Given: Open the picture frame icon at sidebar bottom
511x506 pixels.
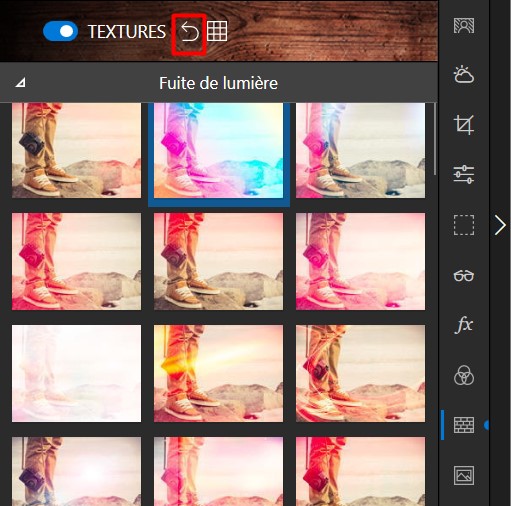Looking at the screenshot, I should 464,475.
